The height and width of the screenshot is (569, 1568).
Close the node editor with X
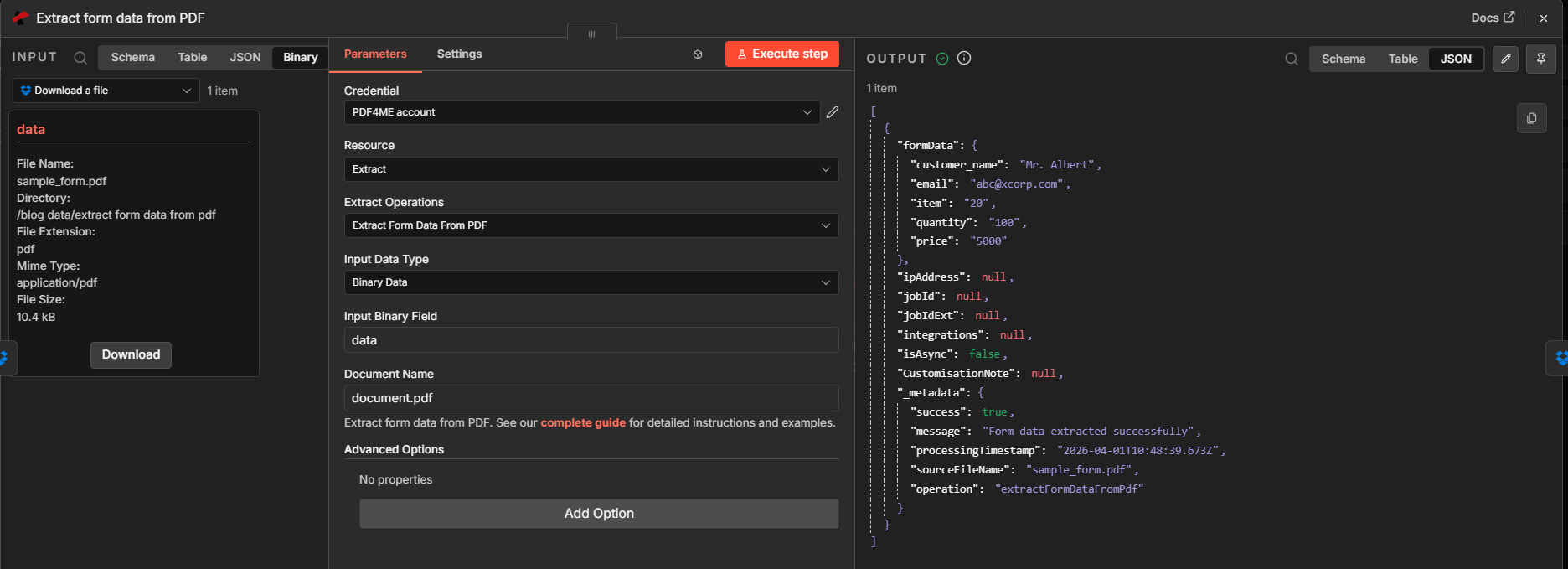pyautogui.click(x=1544, y=18)
